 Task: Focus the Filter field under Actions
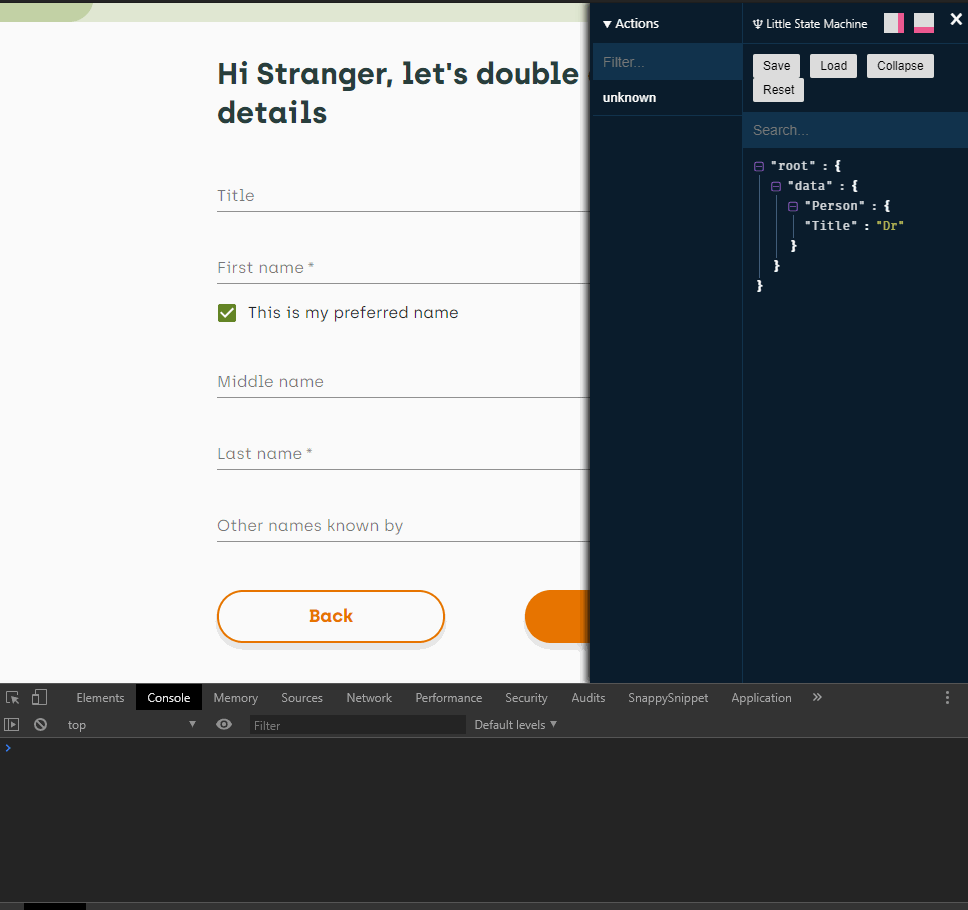(666, 61)
